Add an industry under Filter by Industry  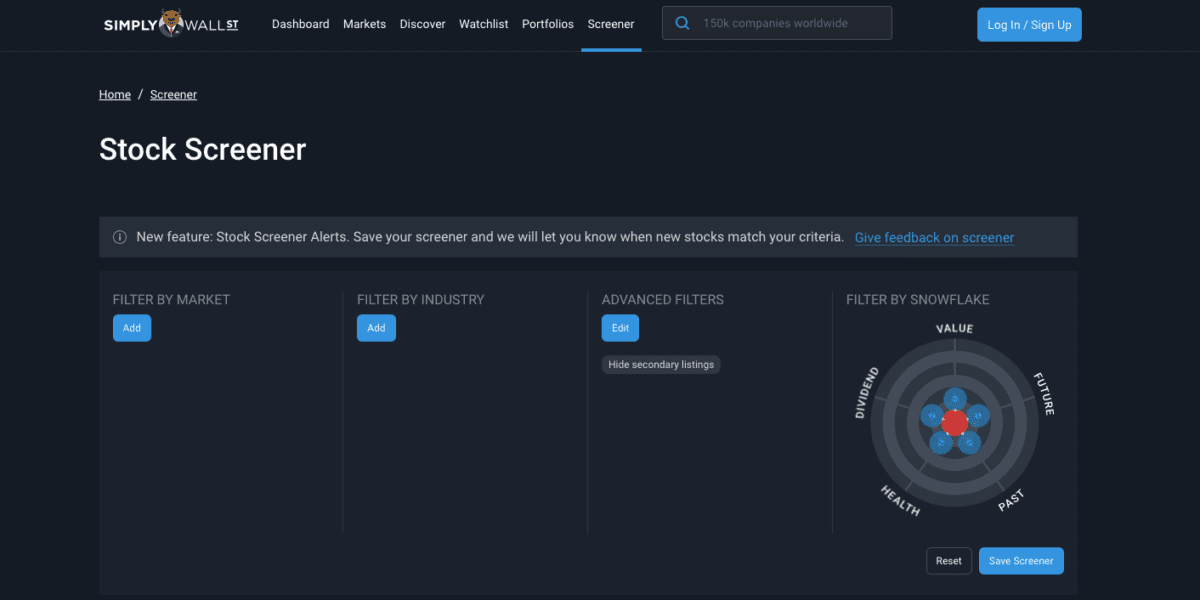click(376, 328)
